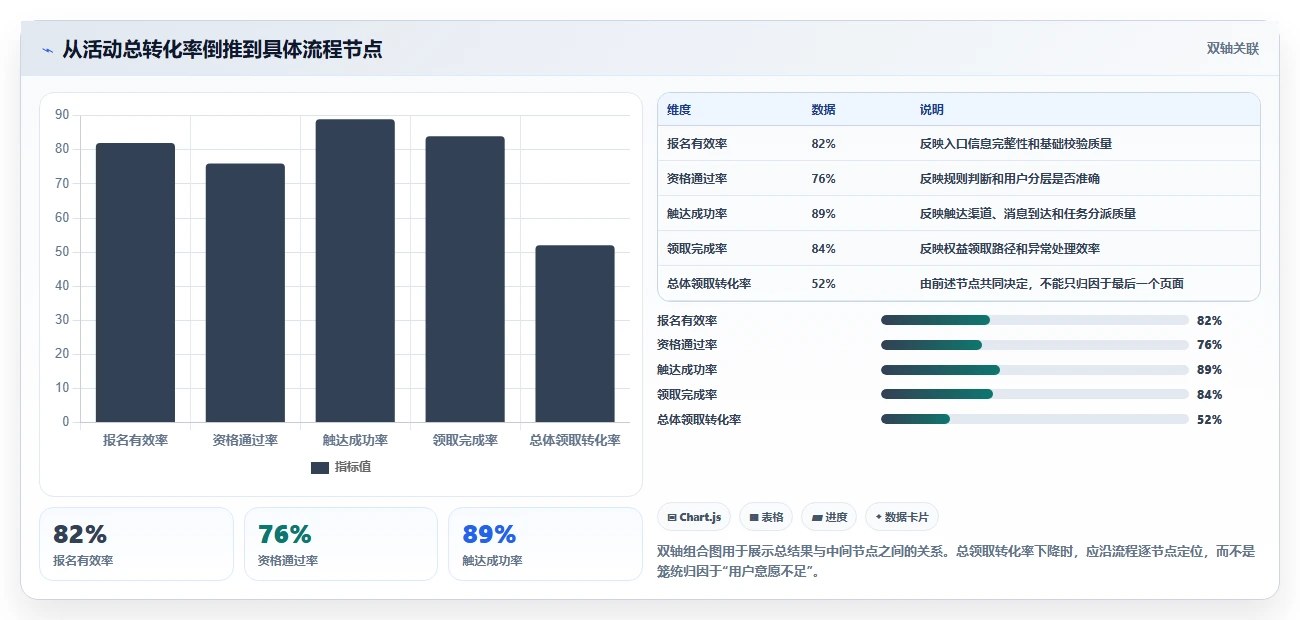Click the 82% label beside progress bar
The width and height of the screenshot is (1300, 620).
tap(1209, 321)
